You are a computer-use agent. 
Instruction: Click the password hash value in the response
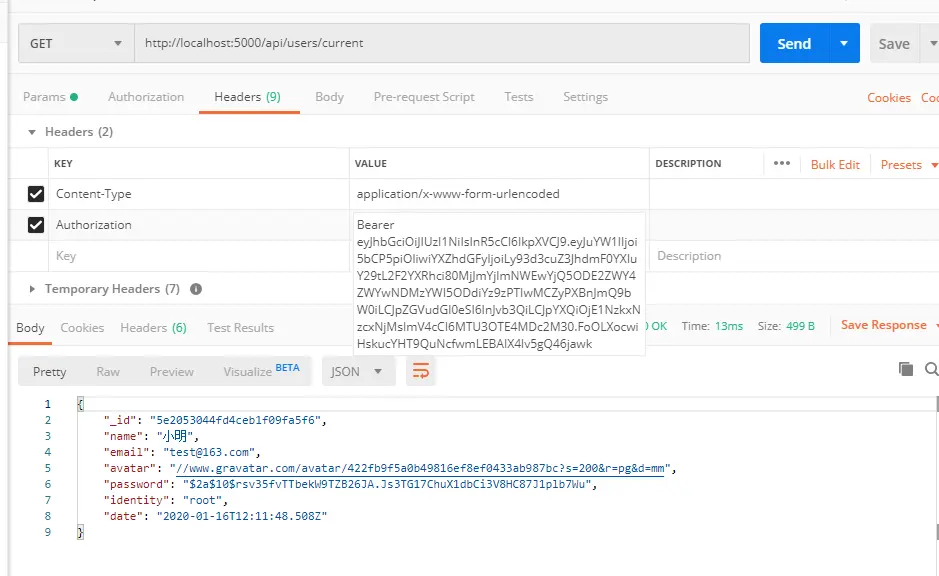(387, 484)
